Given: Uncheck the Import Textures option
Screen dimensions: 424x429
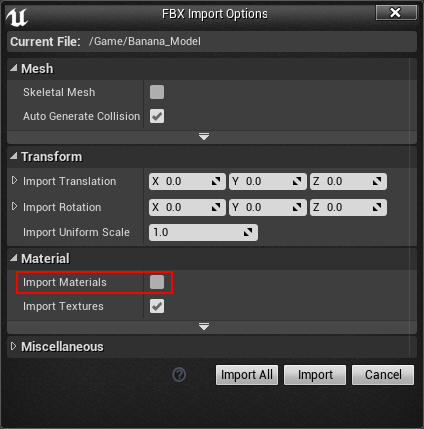Looking at the screenshot, I should (157, 306).
